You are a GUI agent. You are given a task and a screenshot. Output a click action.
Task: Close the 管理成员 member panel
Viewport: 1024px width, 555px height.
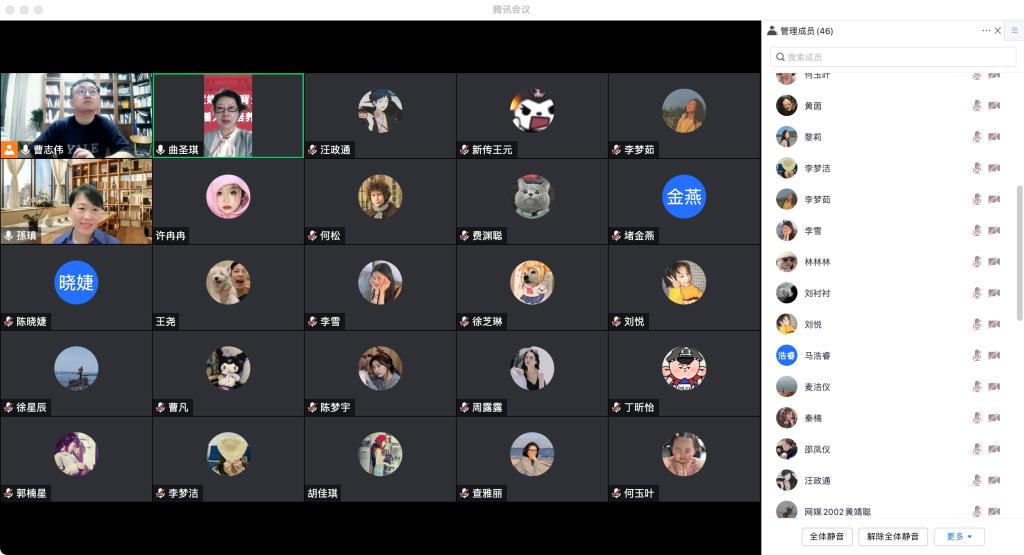click(998, 31)
